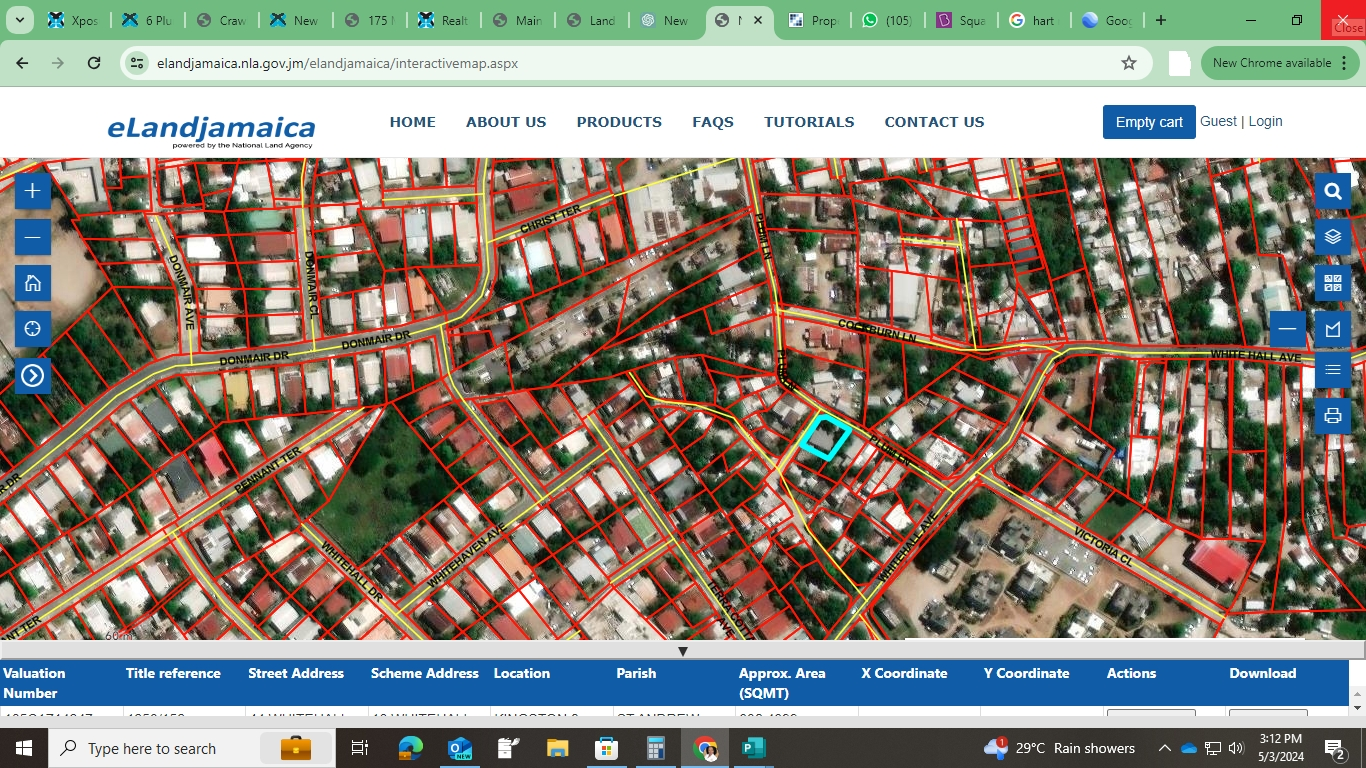The image size is (1366, 768).
Task: Select the measurement tool
Action: pyautogui.click(x=1332, y=329)
